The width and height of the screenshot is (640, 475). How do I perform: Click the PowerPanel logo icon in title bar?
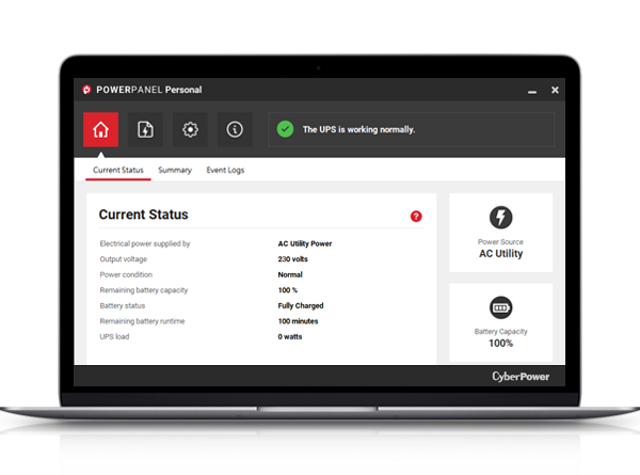(86, 90)
